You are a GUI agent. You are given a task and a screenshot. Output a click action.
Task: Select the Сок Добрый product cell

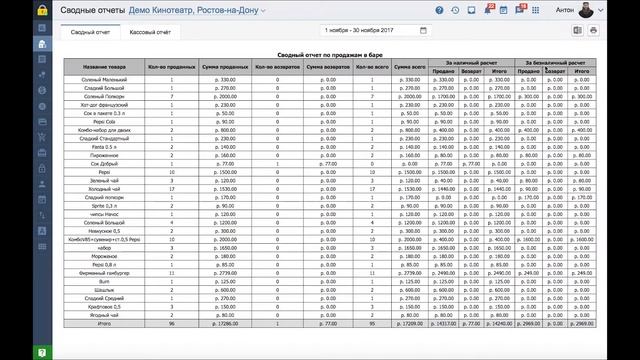click(x=104, y=164)
